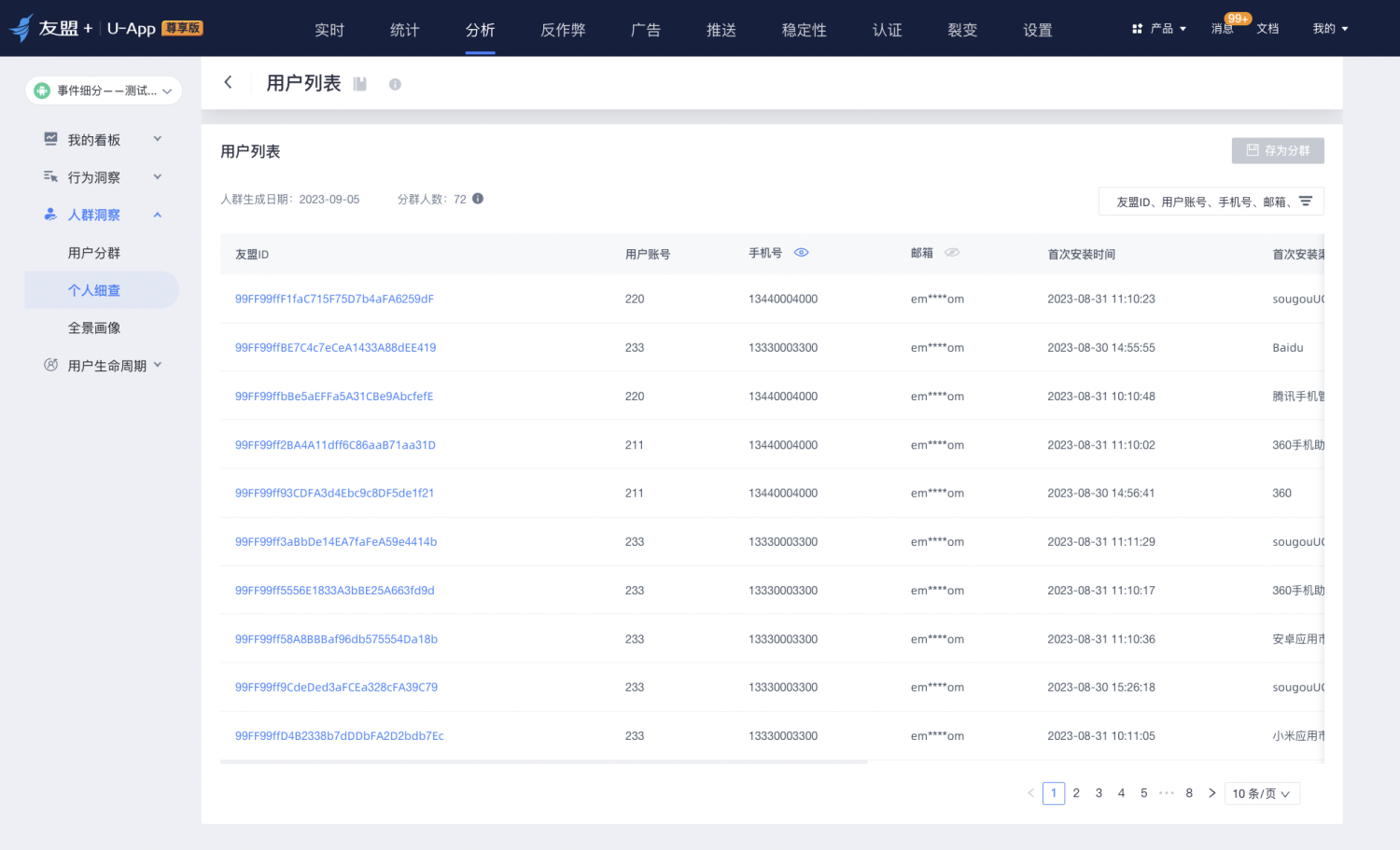Open user 99FF99ff3aBbDe14EA7faFeA59e4414b
Screen dimensions: 1400x850
pyautogui.click(x=336, y=541)
